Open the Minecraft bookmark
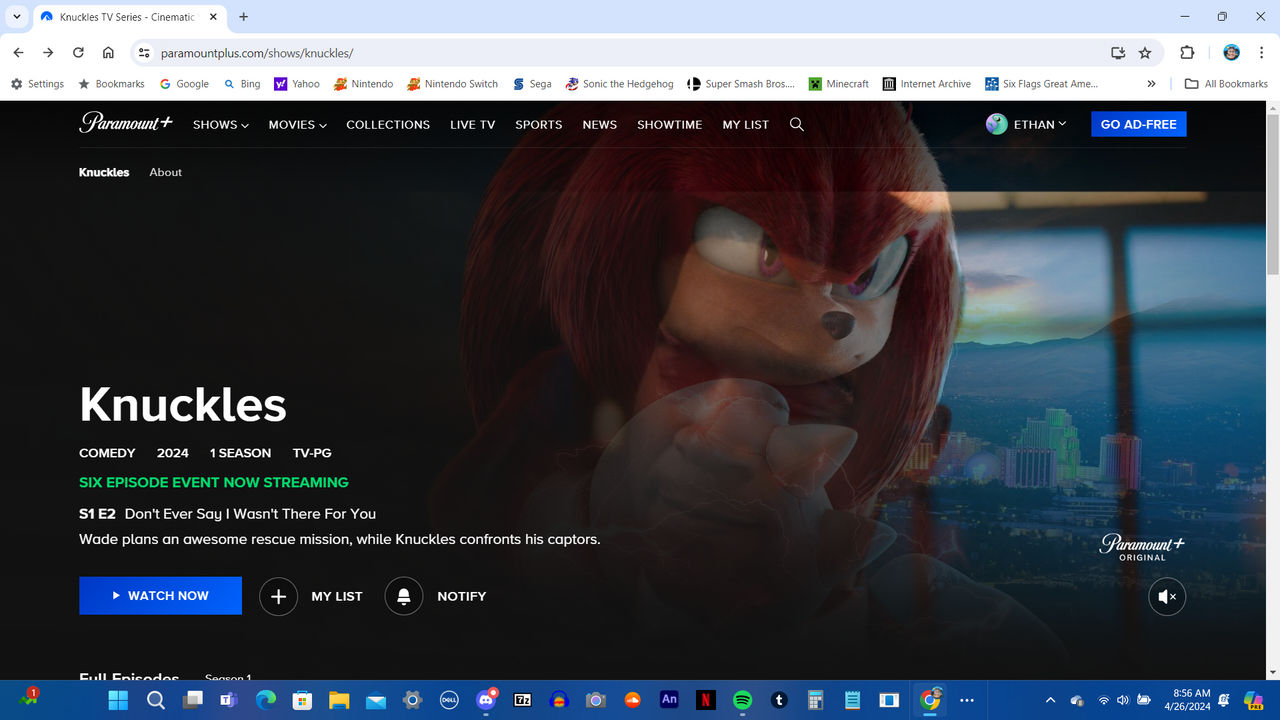This screenshot has width=1280, height=720. [839, 84]
